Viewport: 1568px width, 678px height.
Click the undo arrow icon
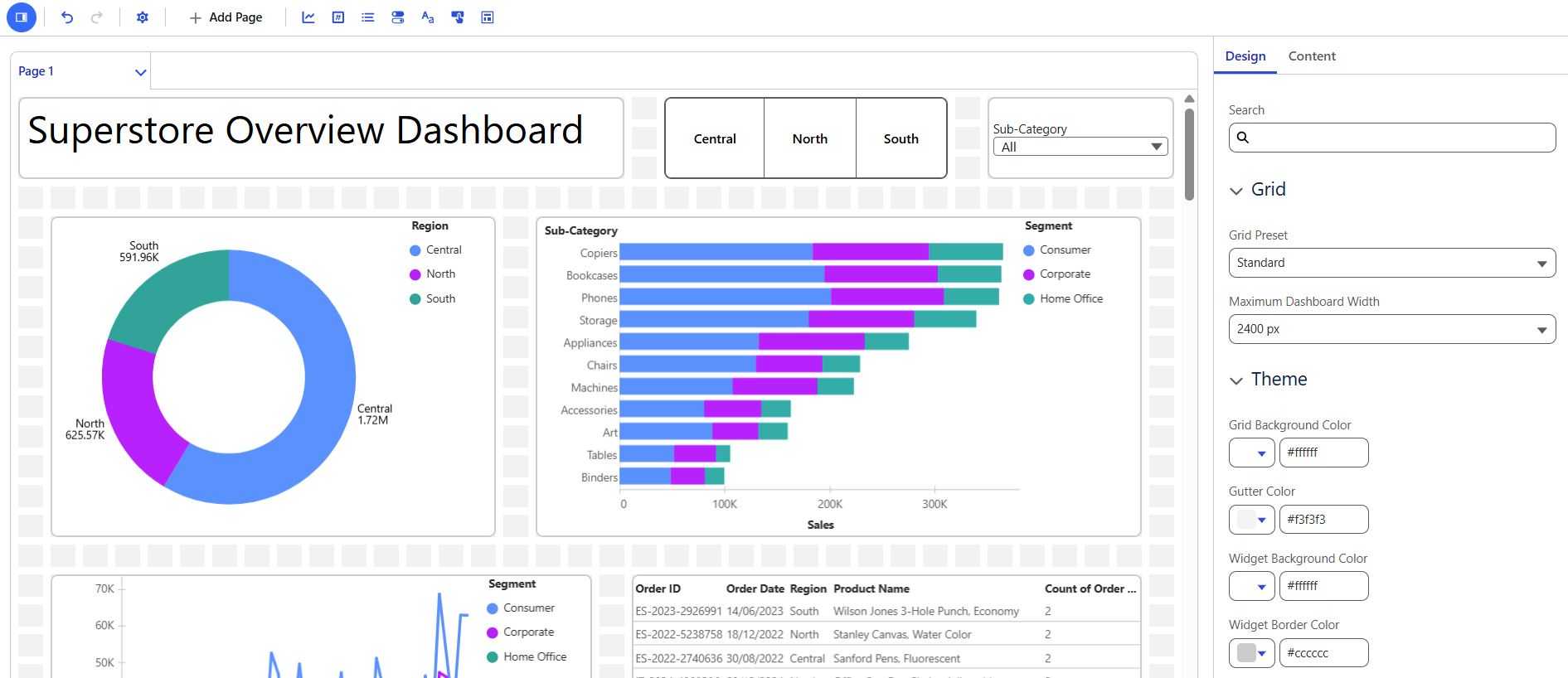[x=67, y=17]
